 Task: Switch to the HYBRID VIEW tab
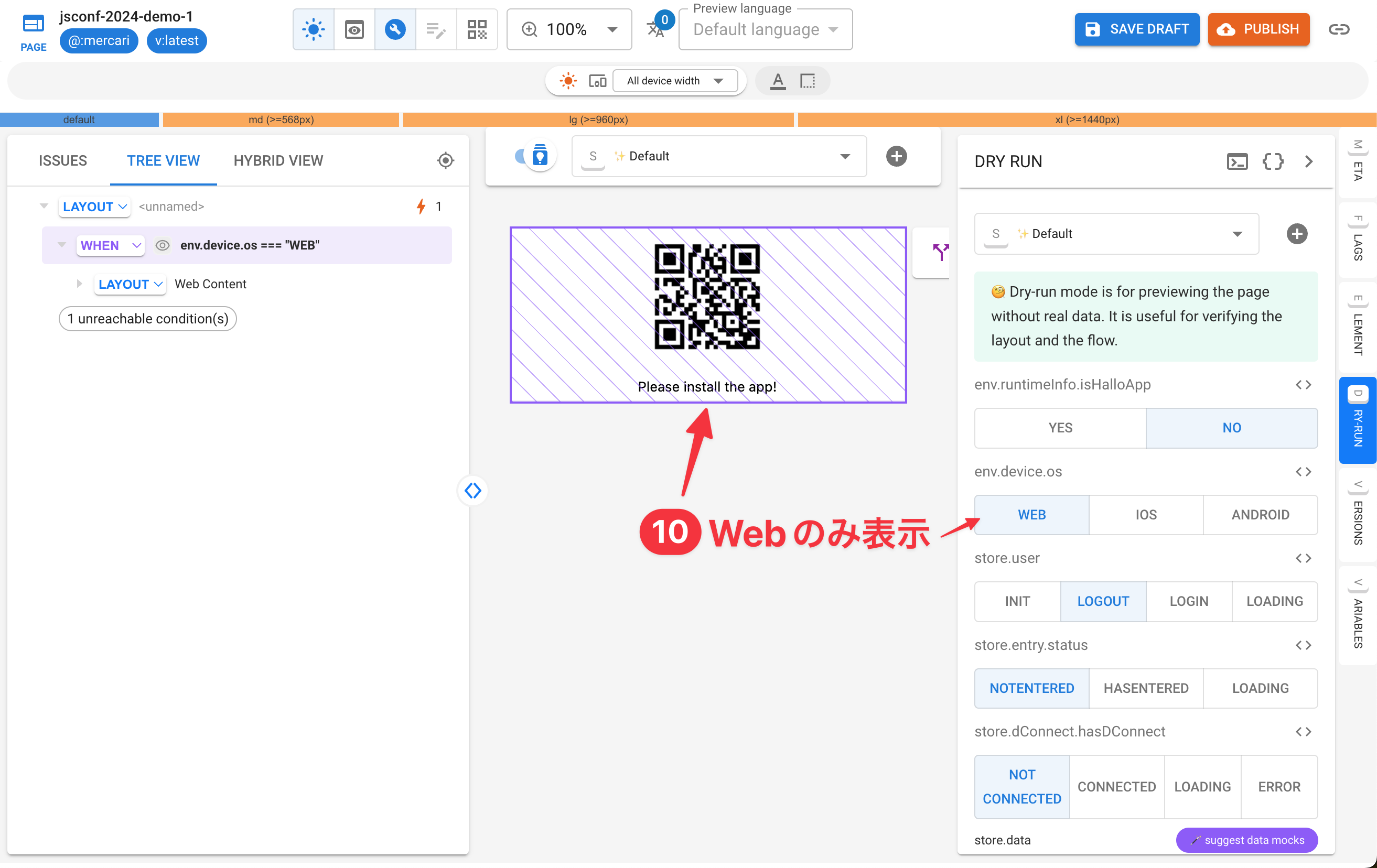pyautogui.click(x=278, y=160)
